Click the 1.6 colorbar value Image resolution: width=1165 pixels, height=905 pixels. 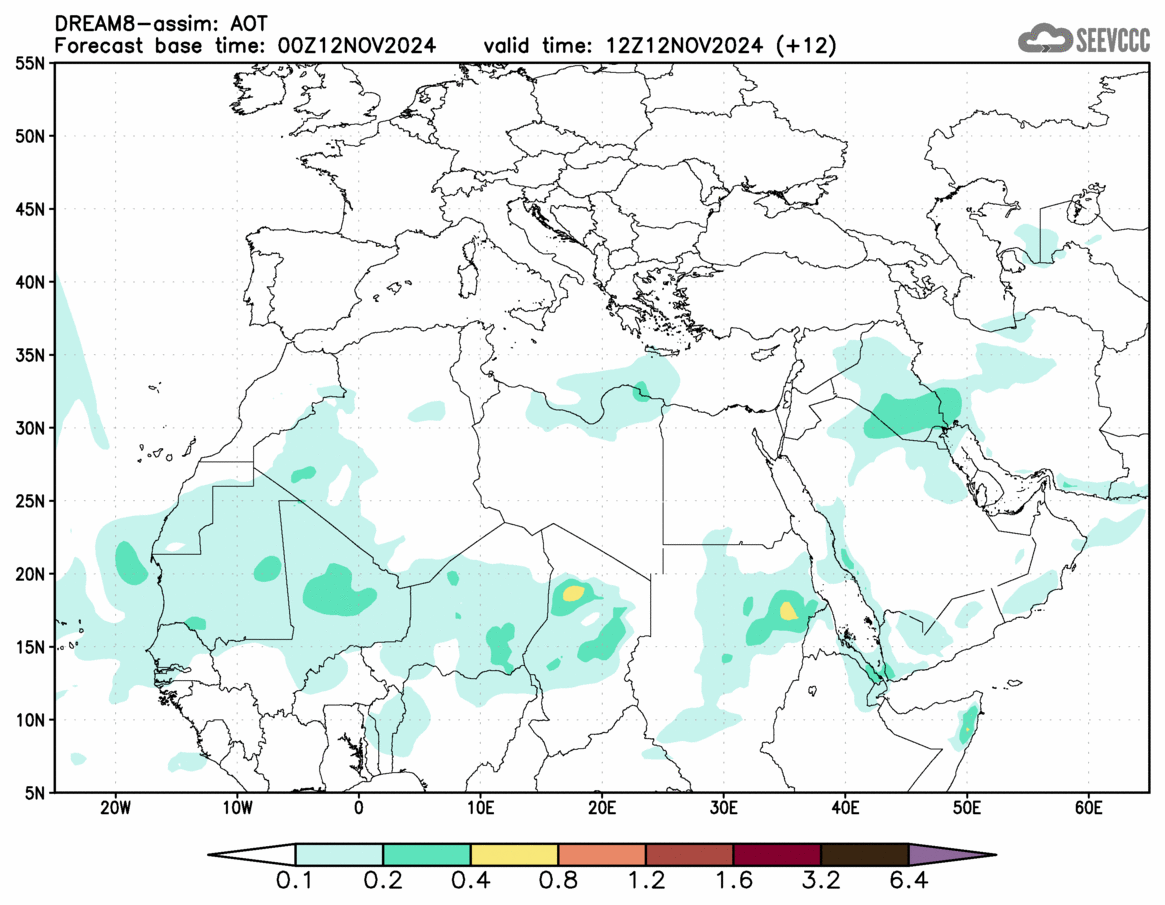pyautogui.click(x=733, y=881)
